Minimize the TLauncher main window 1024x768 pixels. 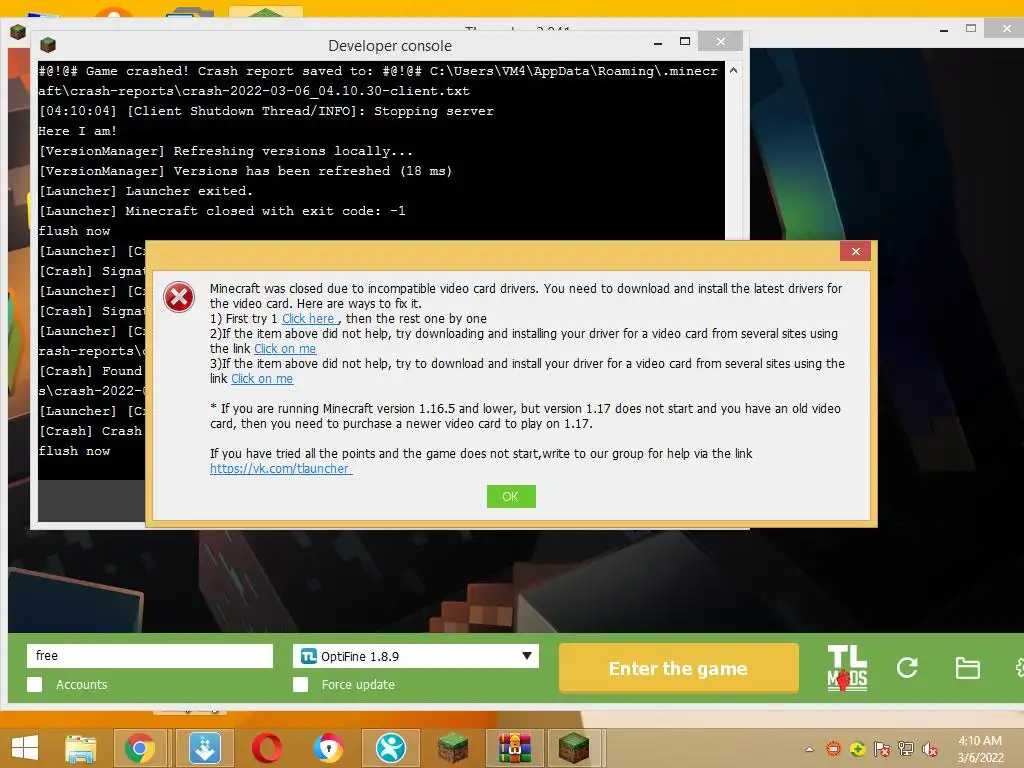tap(944, 30)
